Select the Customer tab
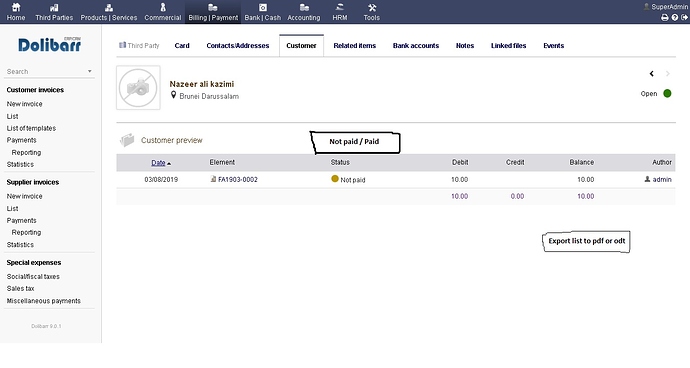 coord(301,45)
